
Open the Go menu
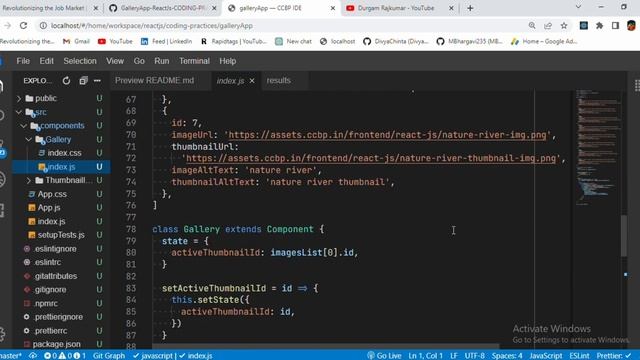[x=139, y=61]
